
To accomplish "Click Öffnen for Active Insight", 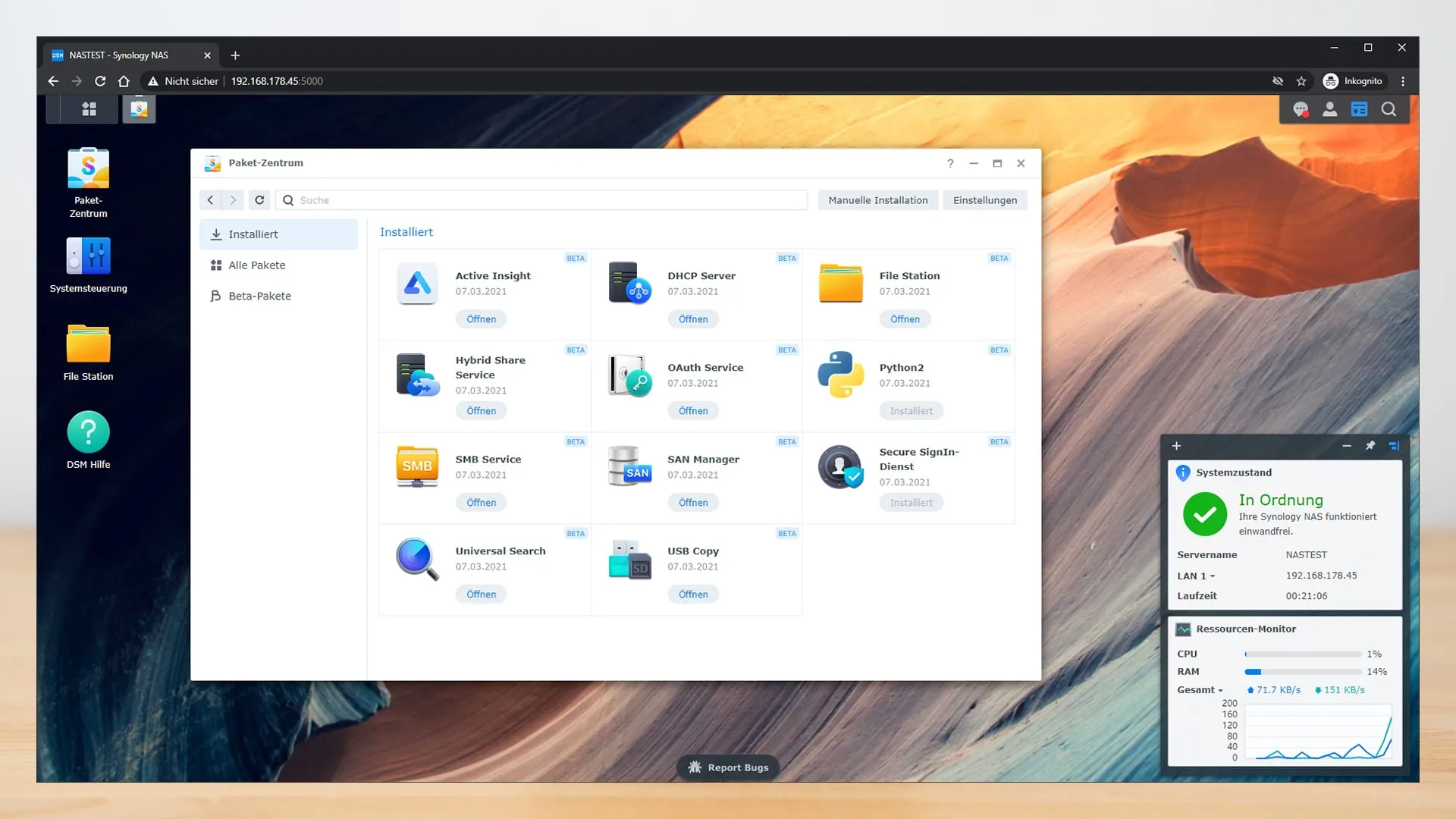I will (x=482, y=319).
